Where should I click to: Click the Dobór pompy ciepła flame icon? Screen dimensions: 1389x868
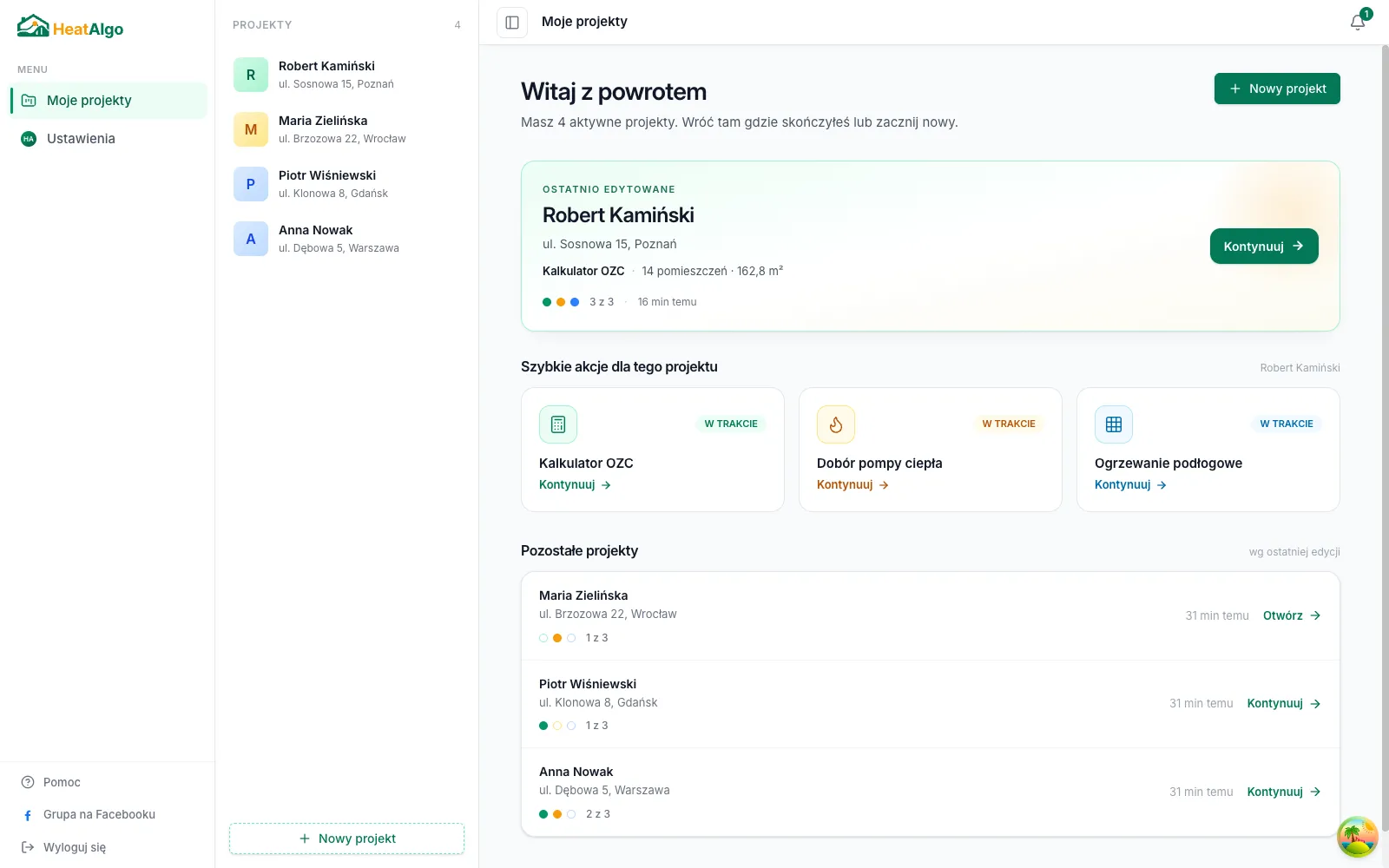(836, 424)
